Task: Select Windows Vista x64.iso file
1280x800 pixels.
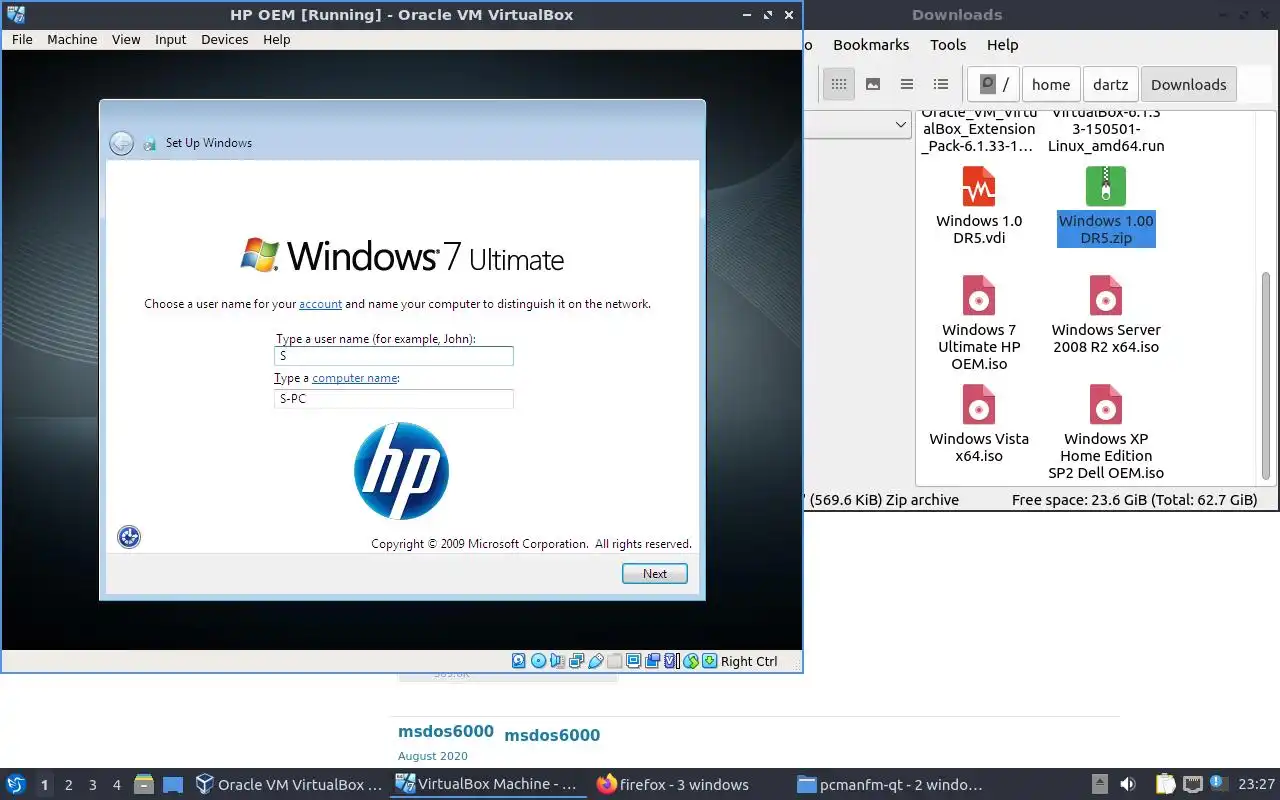Action: tap(979, 424)
